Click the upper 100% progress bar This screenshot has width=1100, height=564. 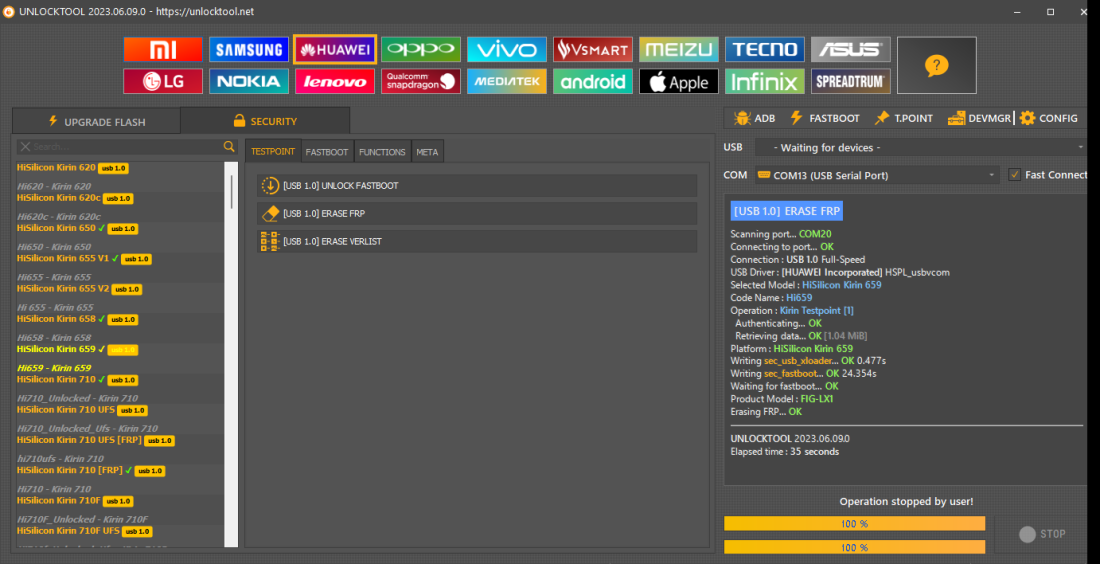[854, 523]
